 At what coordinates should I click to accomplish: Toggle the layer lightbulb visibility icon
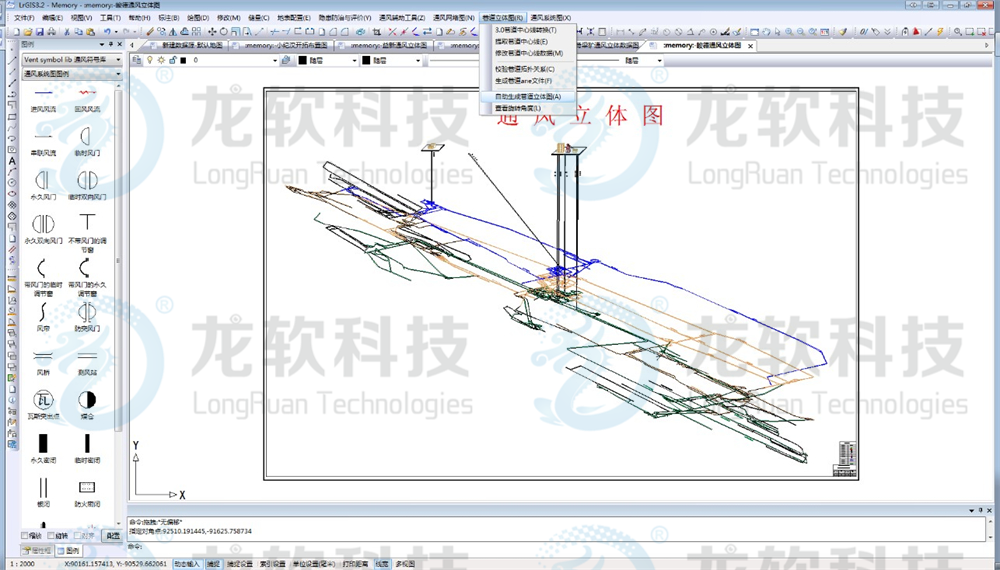point(150,60)
